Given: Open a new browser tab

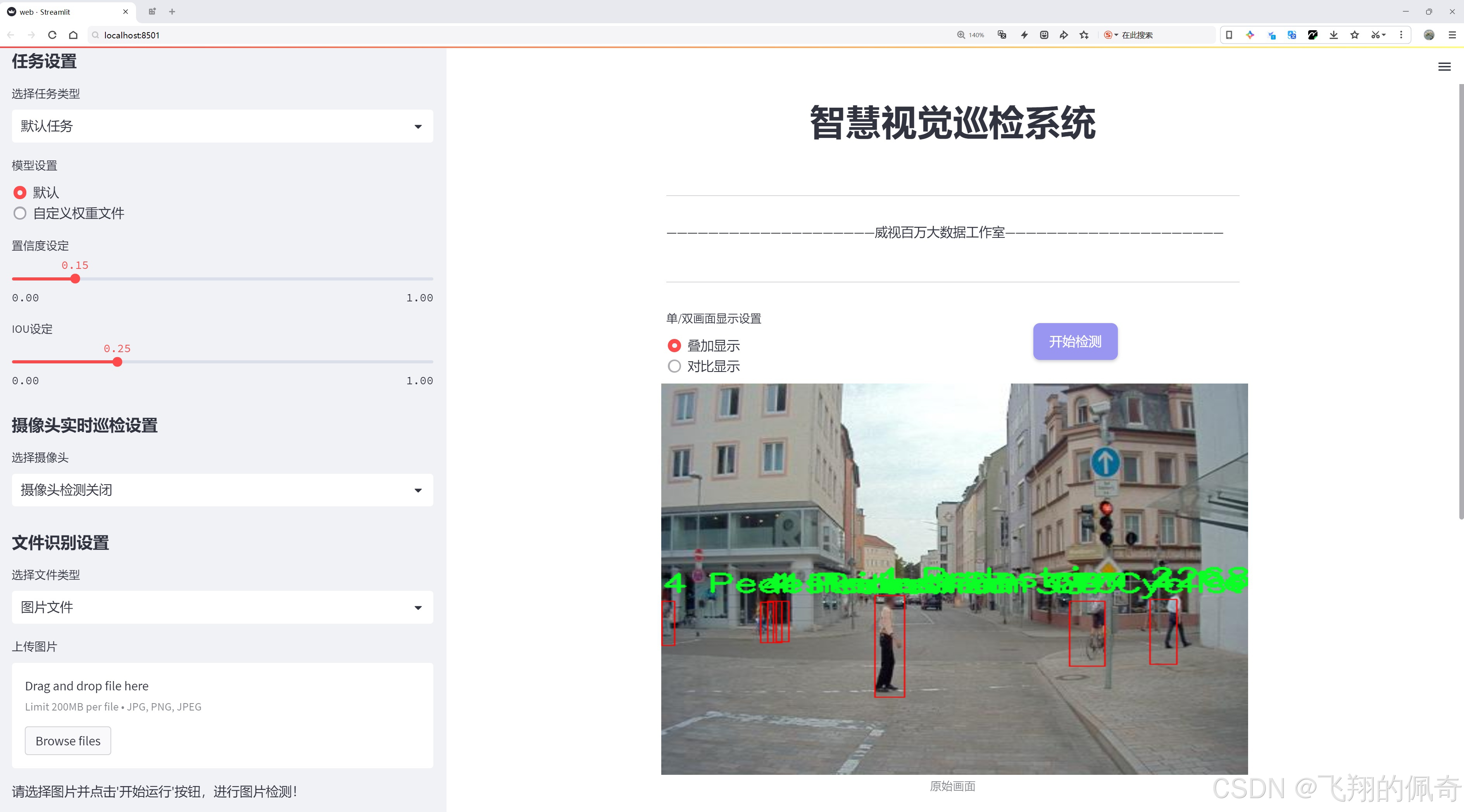Looking at the screenshot, I should click(172, 11).
